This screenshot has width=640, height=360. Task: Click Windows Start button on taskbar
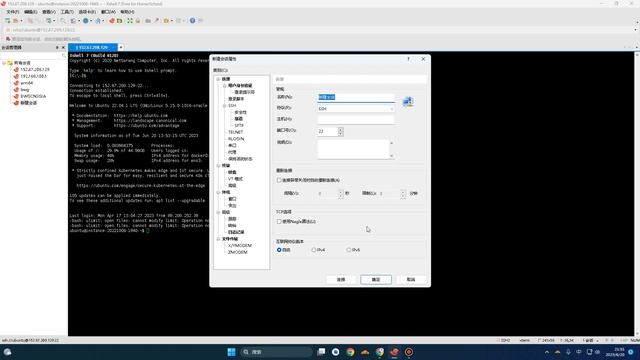pos(231,352)
